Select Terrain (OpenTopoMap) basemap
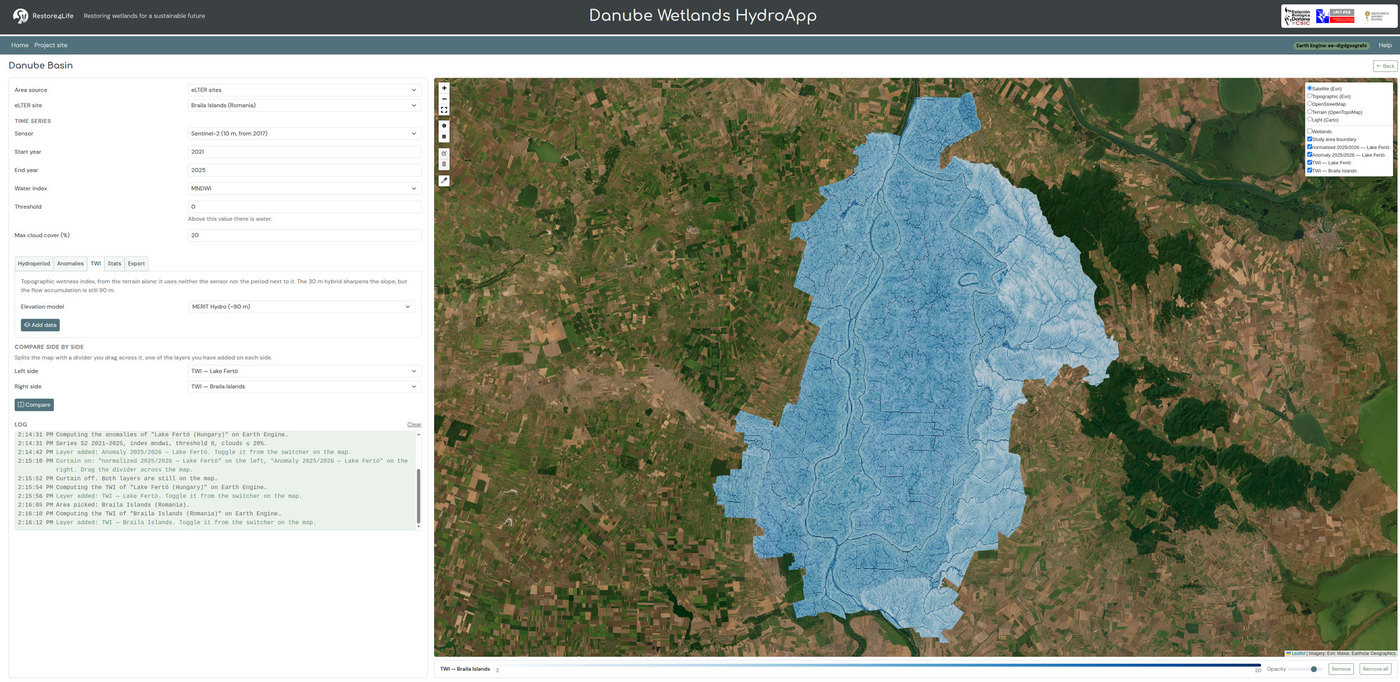Viewport: 1400px width, 682px height. pyautogui.click(x=1310, y=112)
